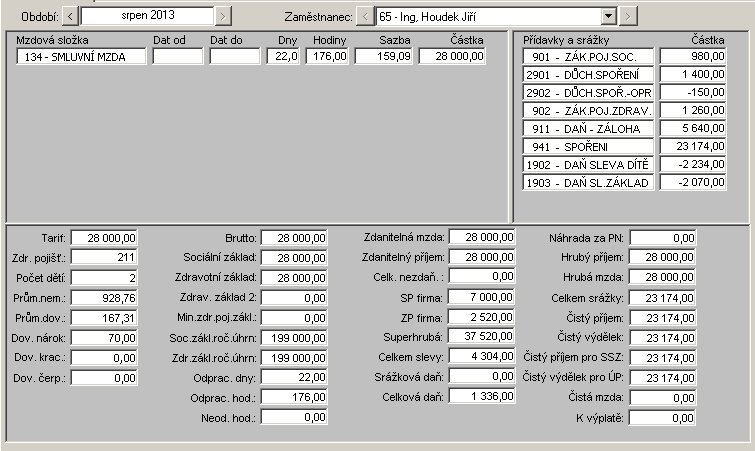The width and height of the screenshot is (755, 451).
Task: Click the Tarif field
Action: [104, 238]
